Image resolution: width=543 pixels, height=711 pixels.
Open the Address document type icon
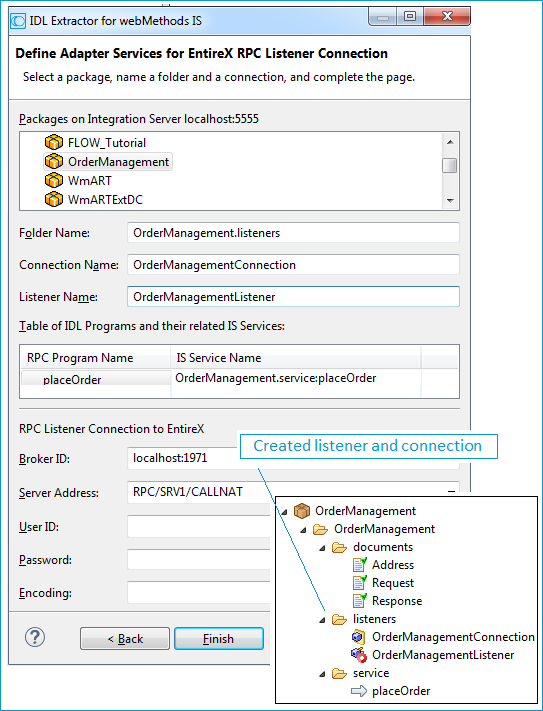359,565
